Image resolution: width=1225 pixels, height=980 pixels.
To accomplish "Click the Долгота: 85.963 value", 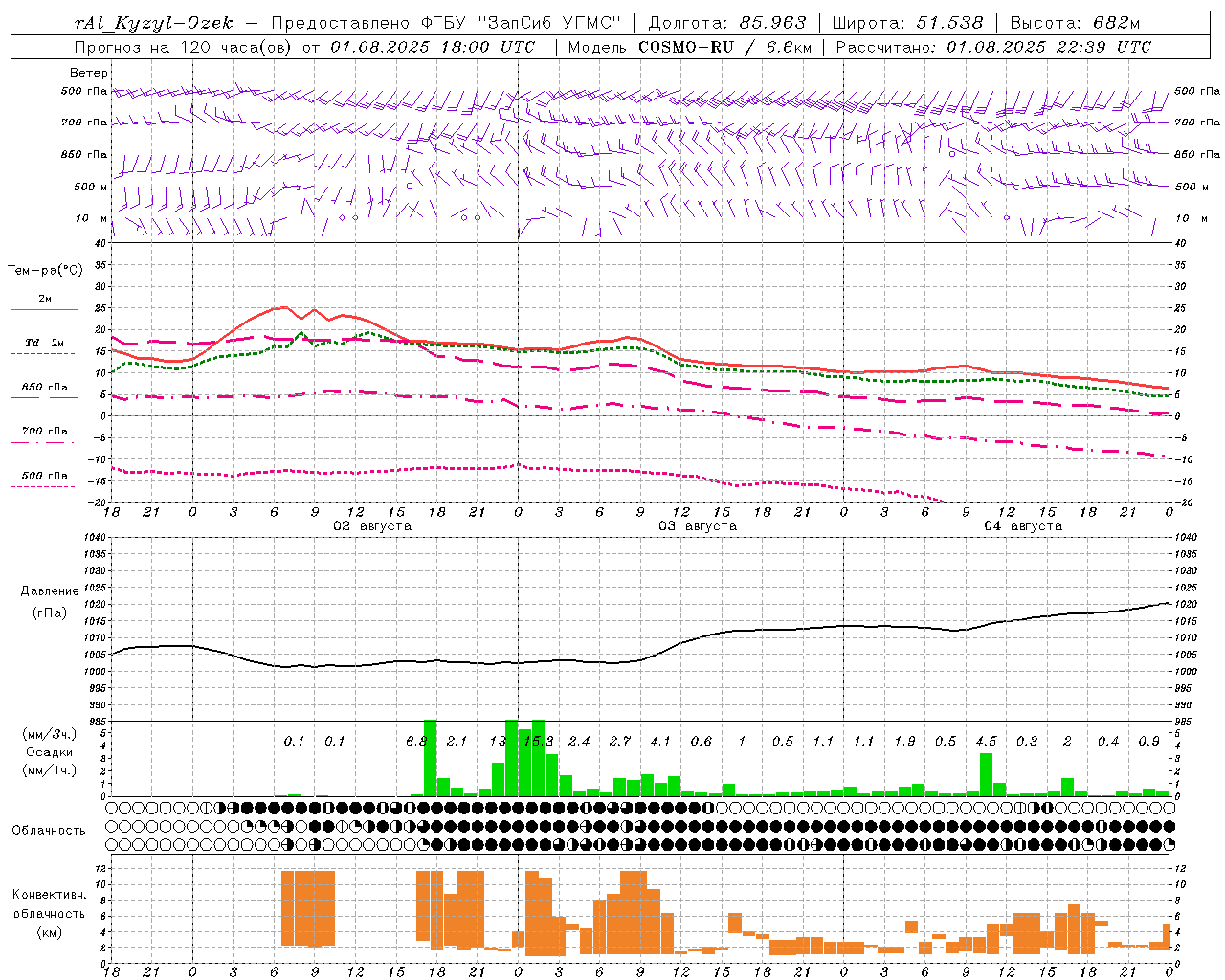I will [x=727, y=23].
